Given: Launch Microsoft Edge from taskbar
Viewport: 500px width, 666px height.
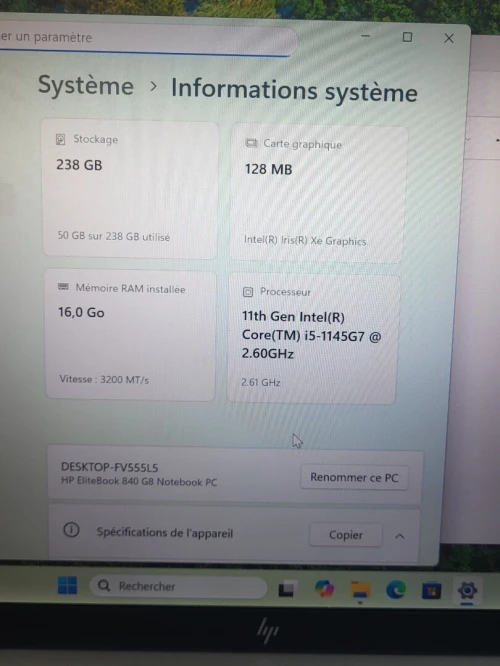Looking at the screenshot, I should 395,590.
